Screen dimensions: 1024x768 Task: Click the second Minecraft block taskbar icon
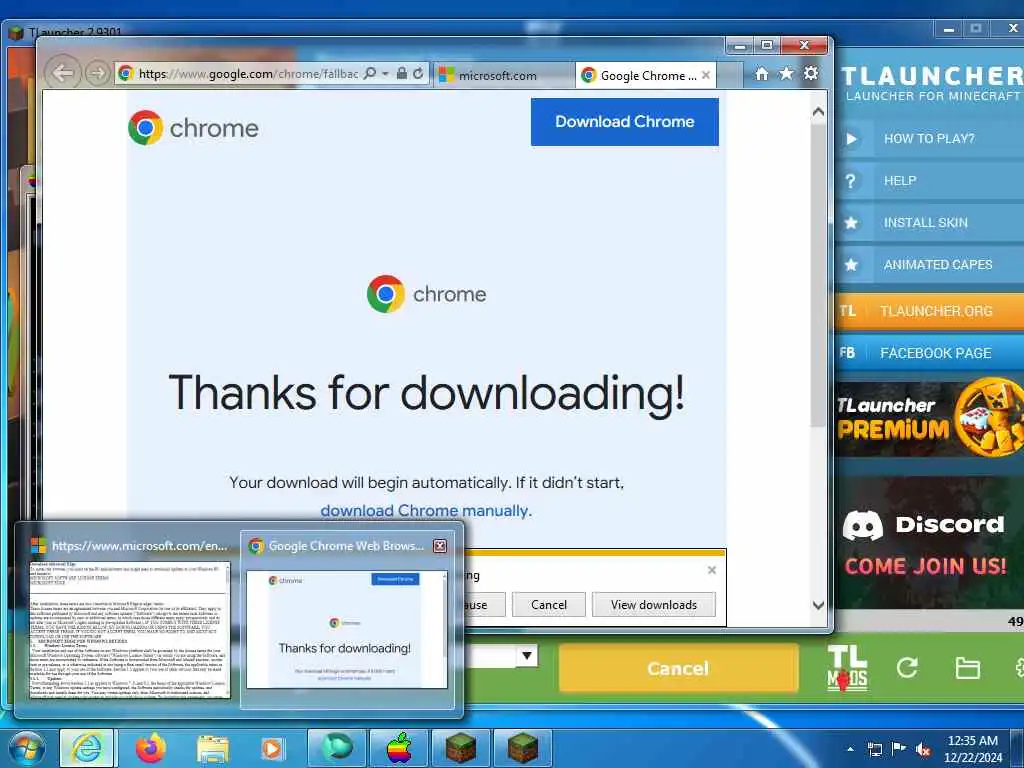pyautogui.click(x=522, y=748)
